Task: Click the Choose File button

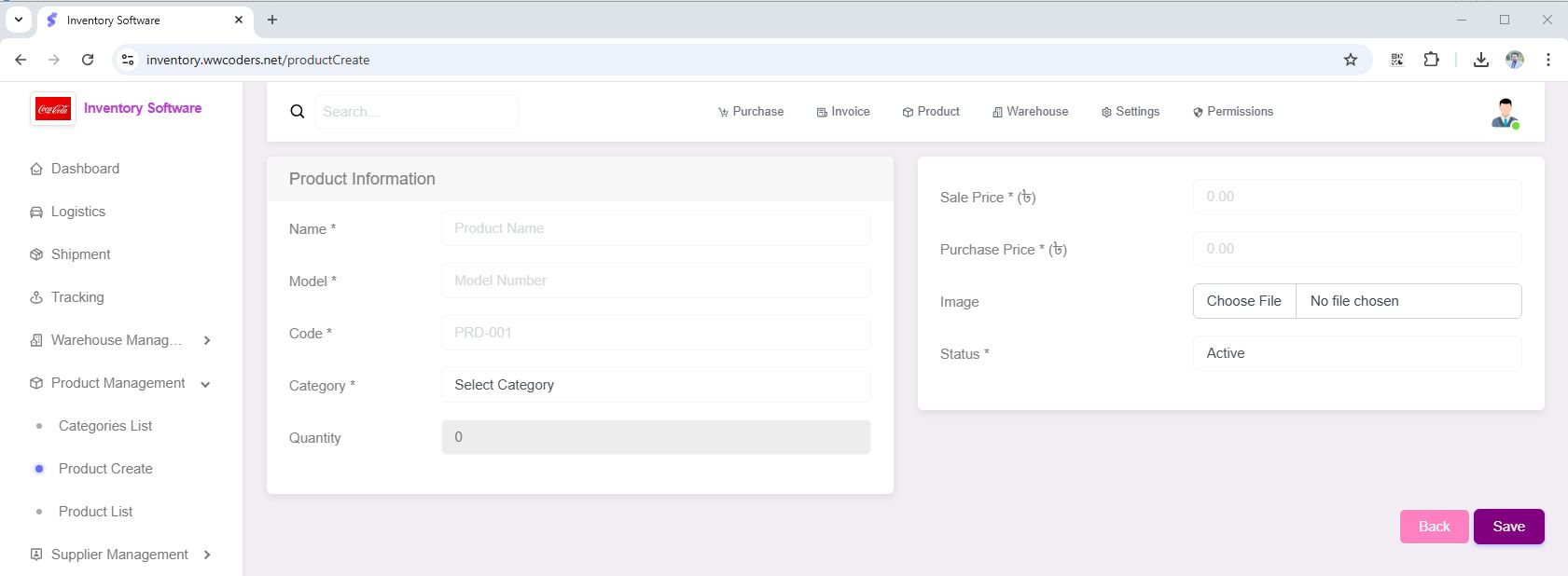Action: click(1244, 301)
